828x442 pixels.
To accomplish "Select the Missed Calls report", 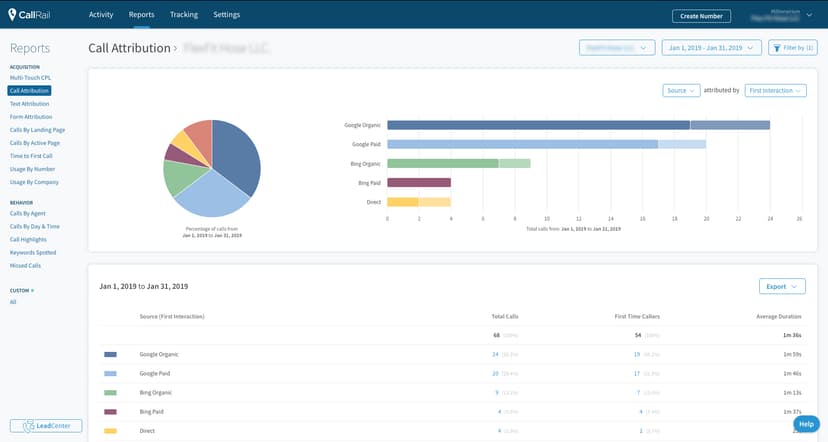I will point(25,266).
